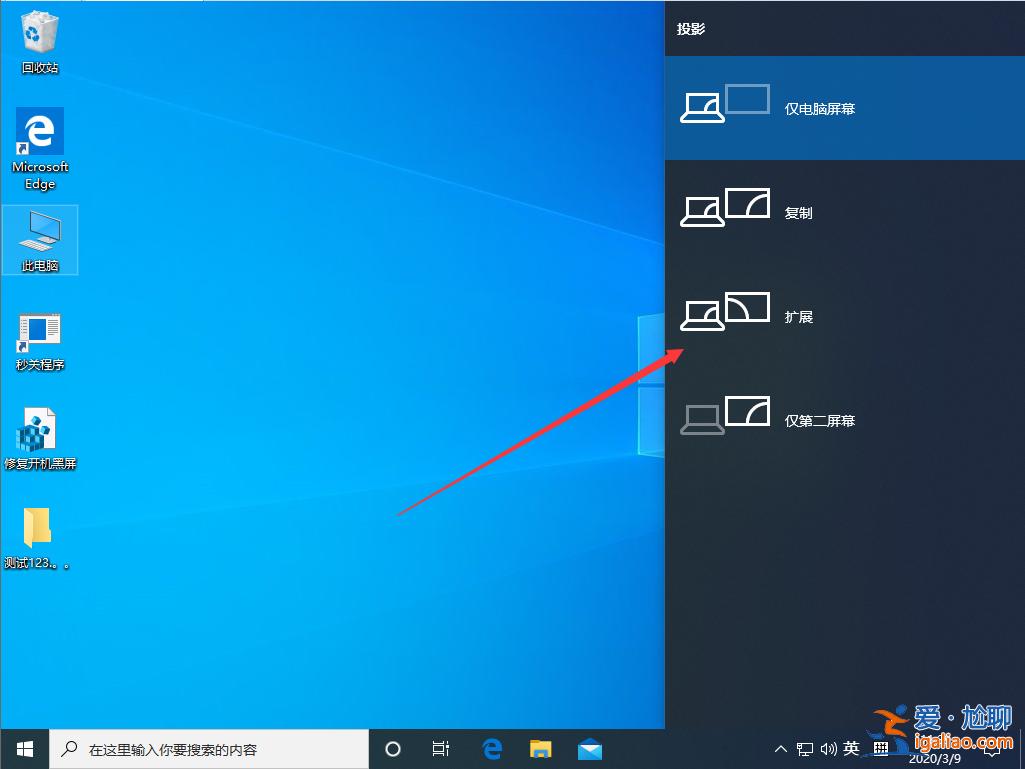Expand hidden icons in the system tray
1025x769 pixels.
[781, 747]
